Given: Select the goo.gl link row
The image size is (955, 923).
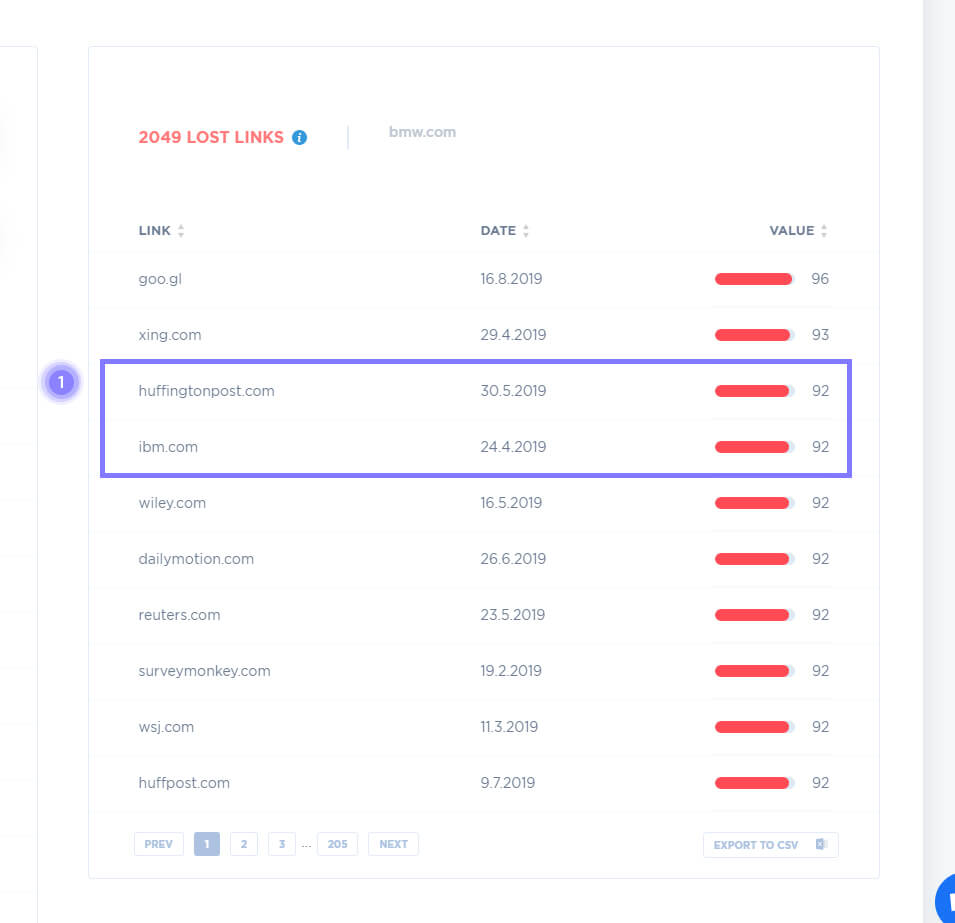Looking at the screenshot, I should [484, 279].
